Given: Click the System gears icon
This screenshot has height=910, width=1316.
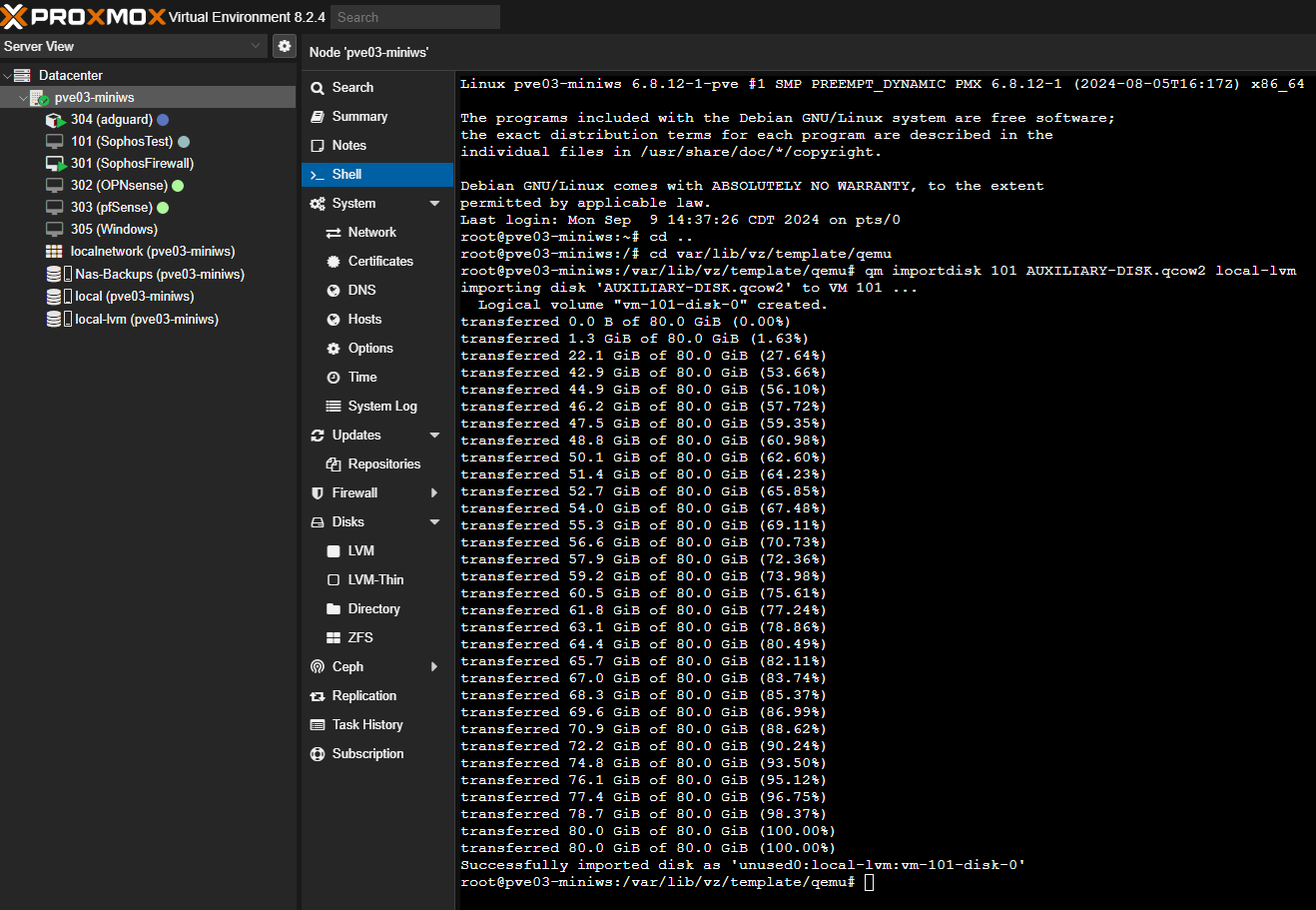Looking at the screenshot, I should point(318,204).
